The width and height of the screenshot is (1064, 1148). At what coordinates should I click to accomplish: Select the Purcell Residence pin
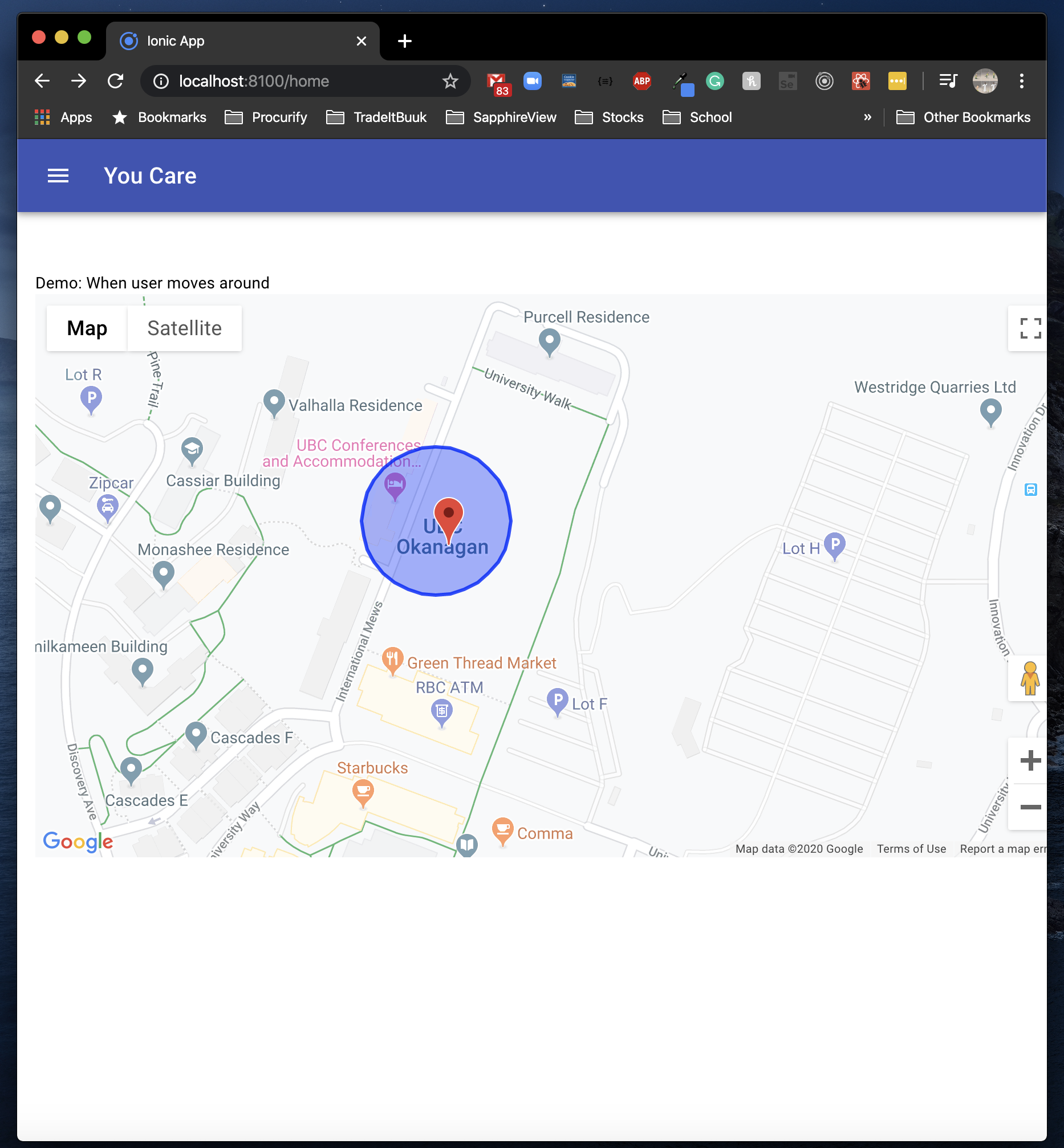pos(549,343)
